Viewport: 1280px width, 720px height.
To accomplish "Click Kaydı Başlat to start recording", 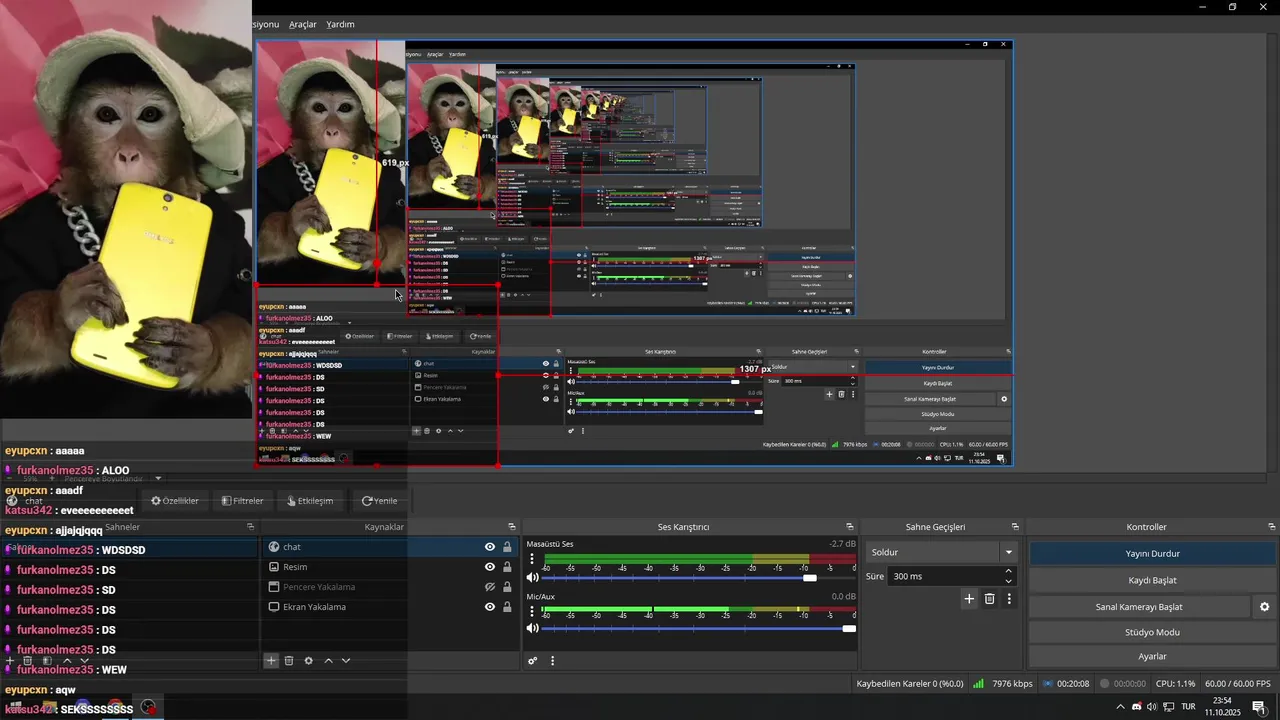I will click(1152, 580).
